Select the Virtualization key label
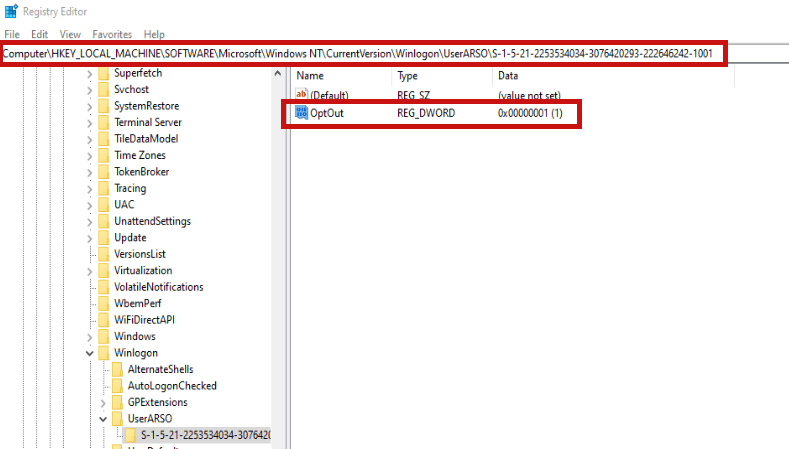The height and width of the screenshot is (449, 789). 143,270
